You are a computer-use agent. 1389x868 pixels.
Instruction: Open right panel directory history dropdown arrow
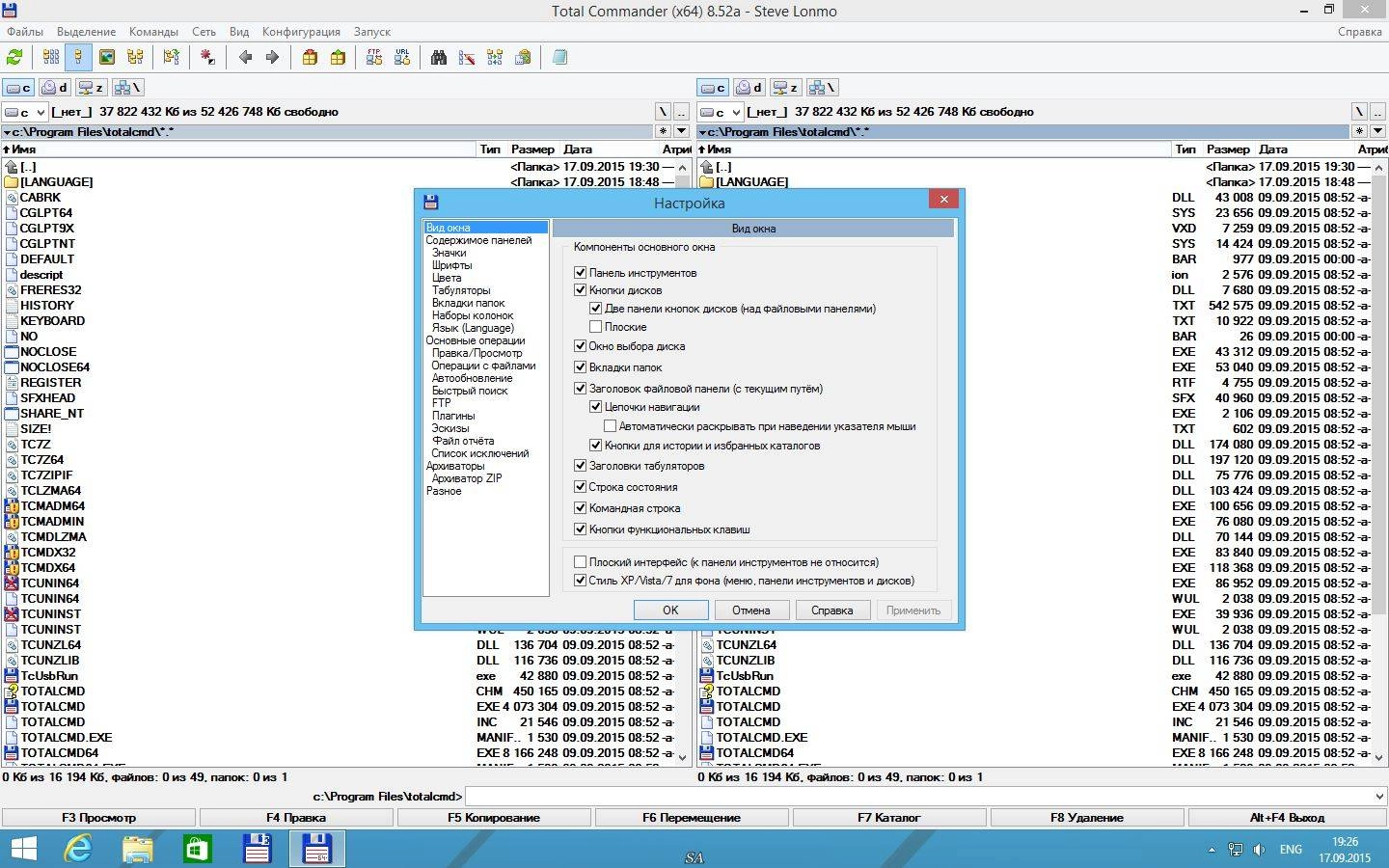(x=1377, y=131)
